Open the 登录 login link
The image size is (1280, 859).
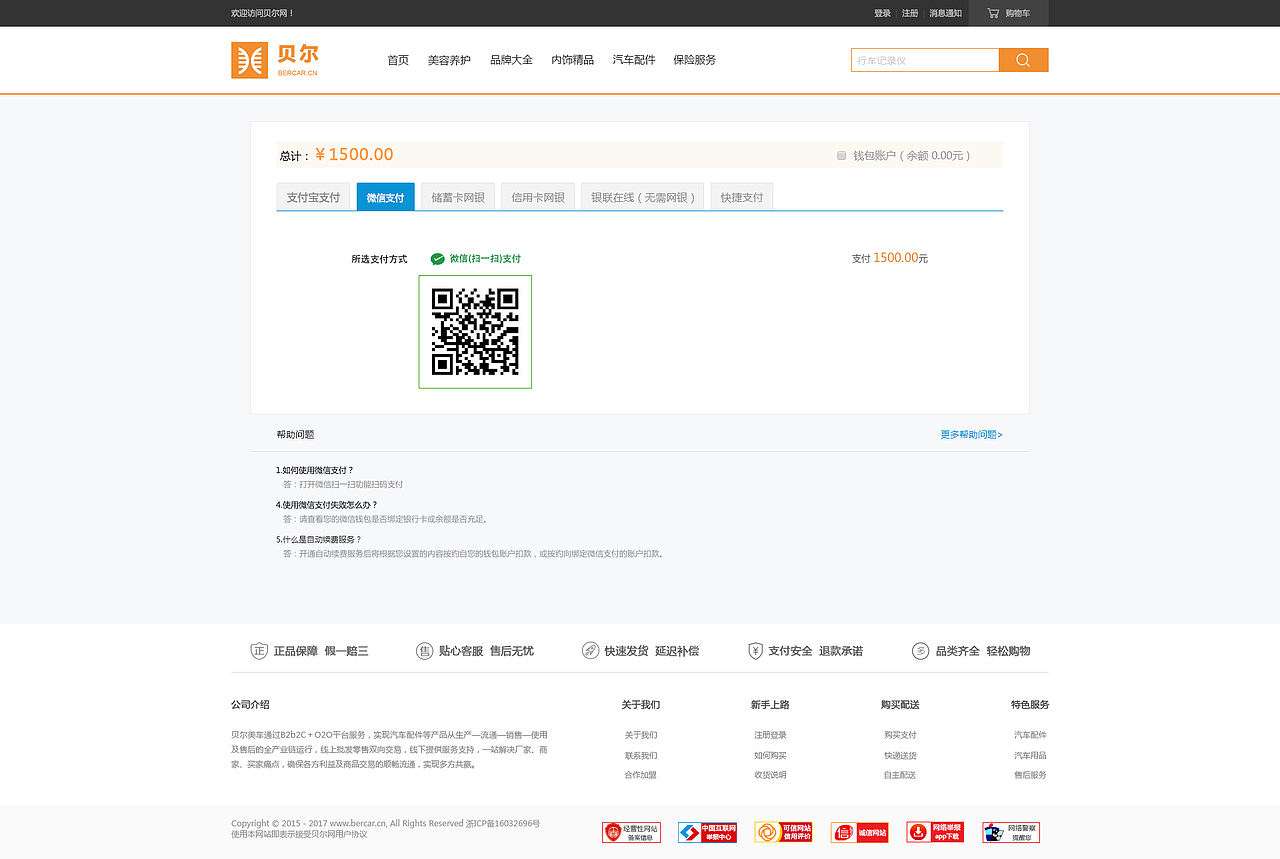880,13
